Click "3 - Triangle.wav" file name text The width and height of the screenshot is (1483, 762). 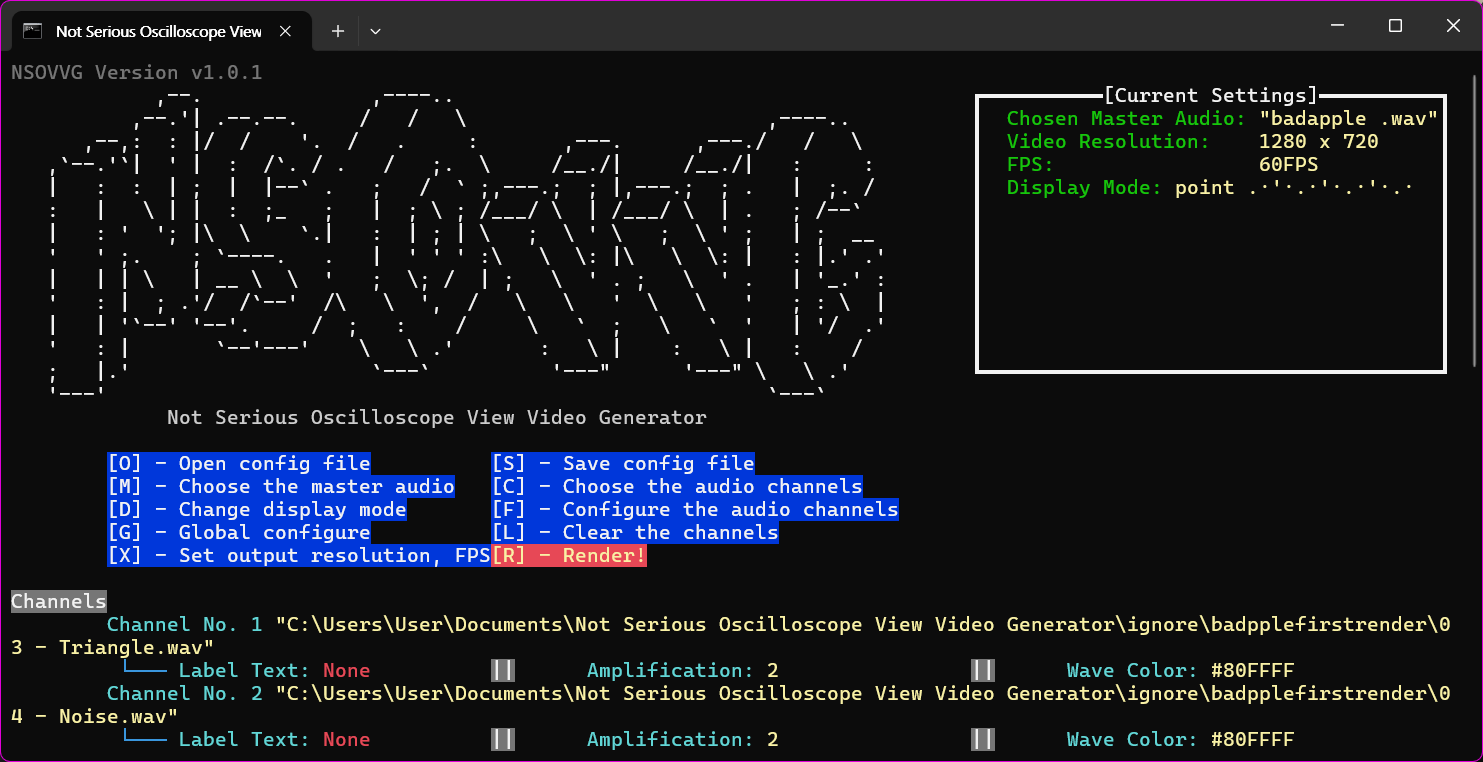click(113, 648)
